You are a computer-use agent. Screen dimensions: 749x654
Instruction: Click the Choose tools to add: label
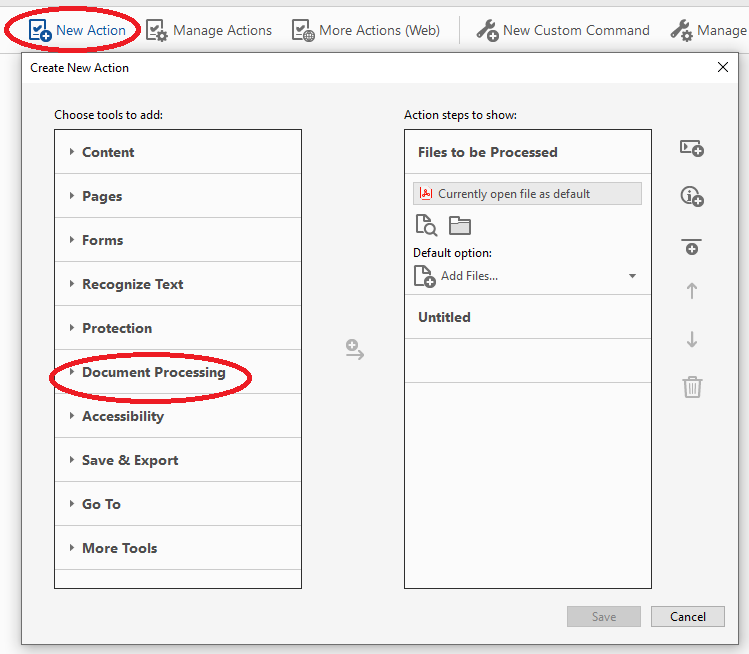click(x=108, y=115)
